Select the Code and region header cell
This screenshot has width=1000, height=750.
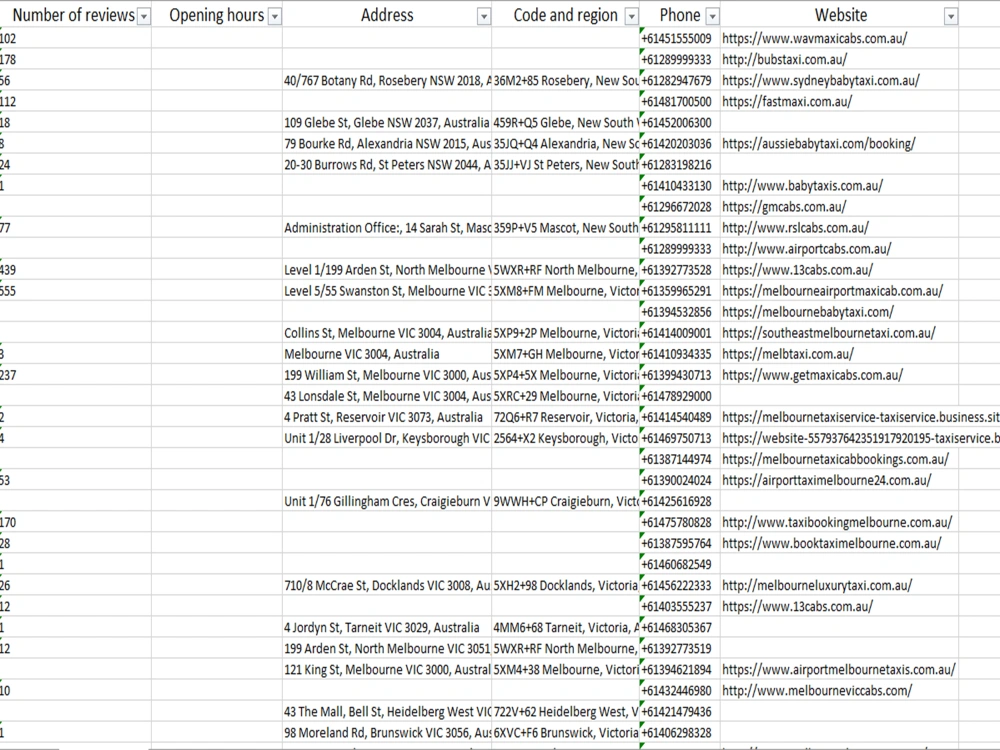pyautogui.click(x=566, y=15)
